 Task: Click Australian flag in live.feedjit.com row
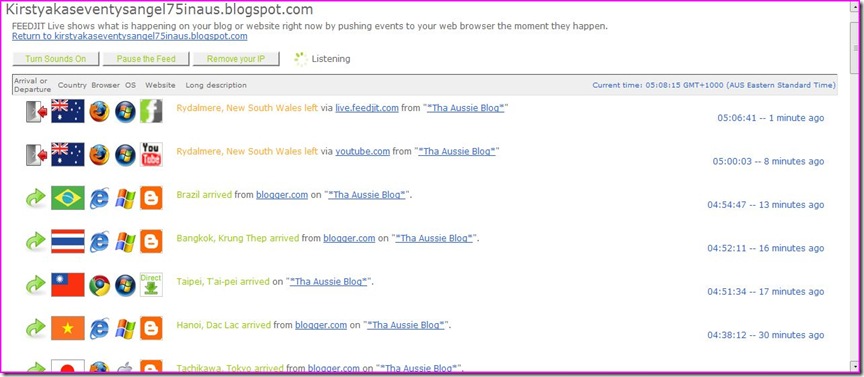pos(68,111)
